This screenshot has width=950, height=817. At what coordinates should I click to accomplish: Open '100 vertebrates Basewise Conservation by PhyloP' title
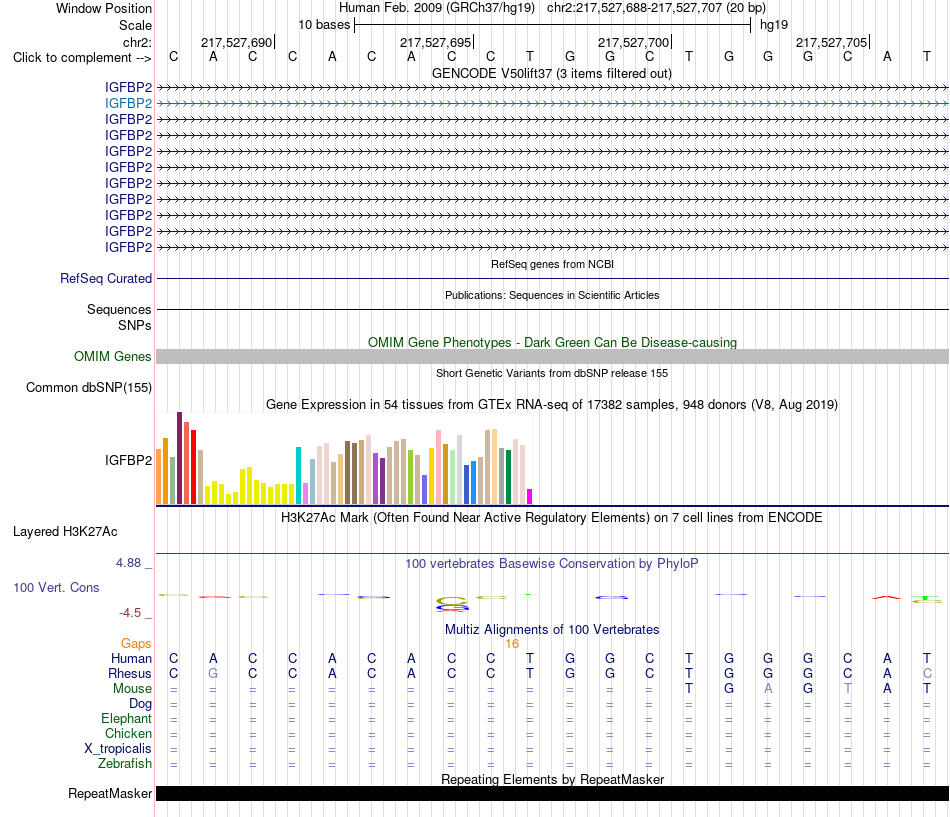552,564
